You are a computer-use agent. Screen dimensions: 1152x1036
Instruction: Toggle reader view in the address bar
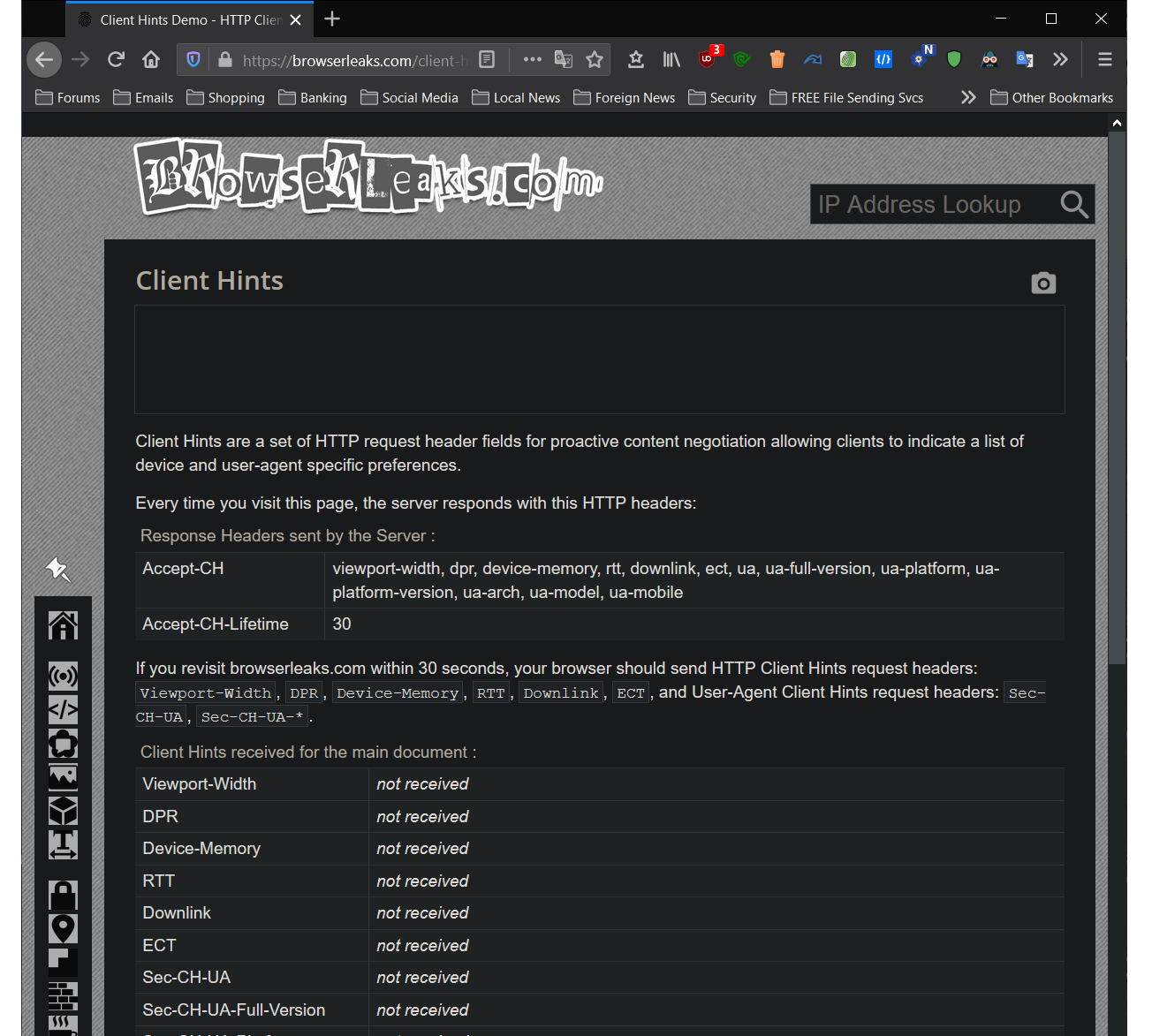[x=487, y=59]
